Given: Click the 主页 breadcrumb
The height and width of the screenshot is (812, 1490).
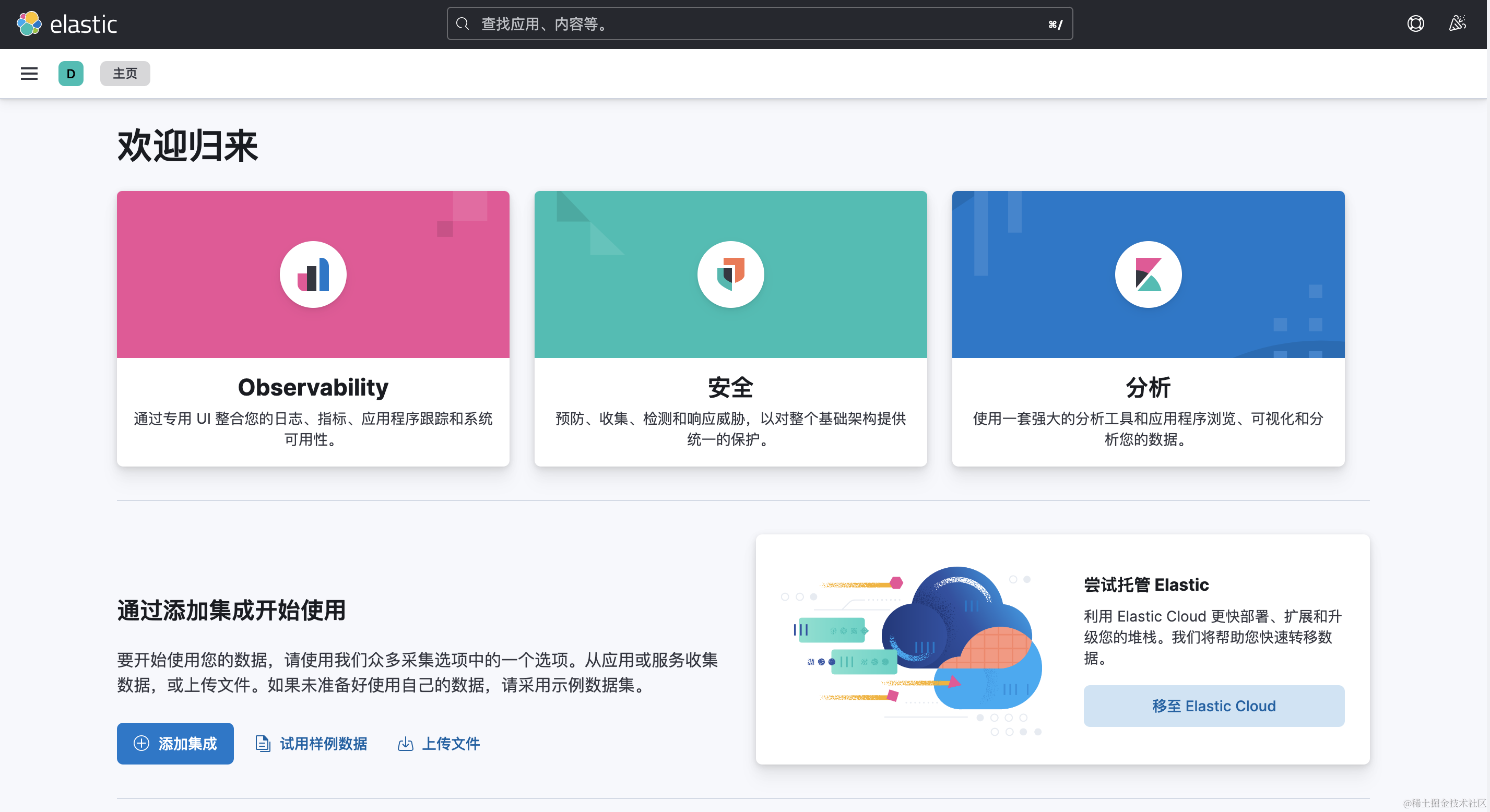Looking at the screenshot, I should tap(125, 74).
